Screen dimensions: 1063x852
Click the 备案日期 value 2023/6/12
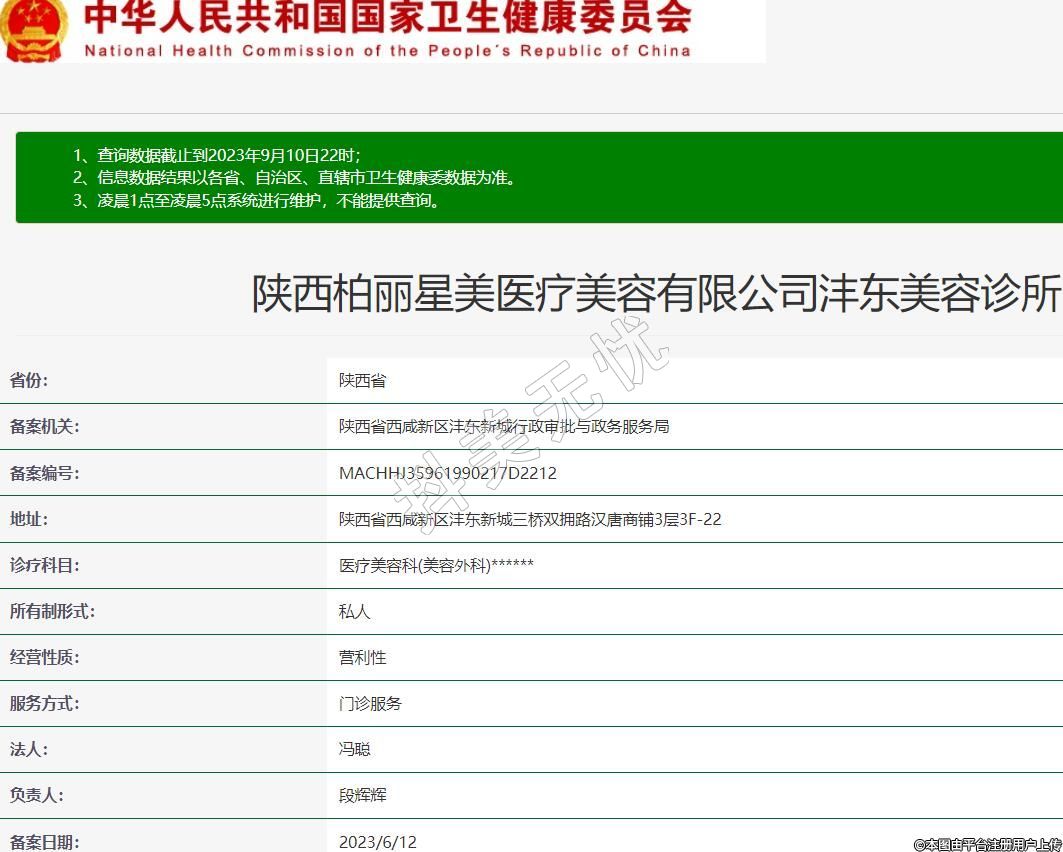(378, 842)
